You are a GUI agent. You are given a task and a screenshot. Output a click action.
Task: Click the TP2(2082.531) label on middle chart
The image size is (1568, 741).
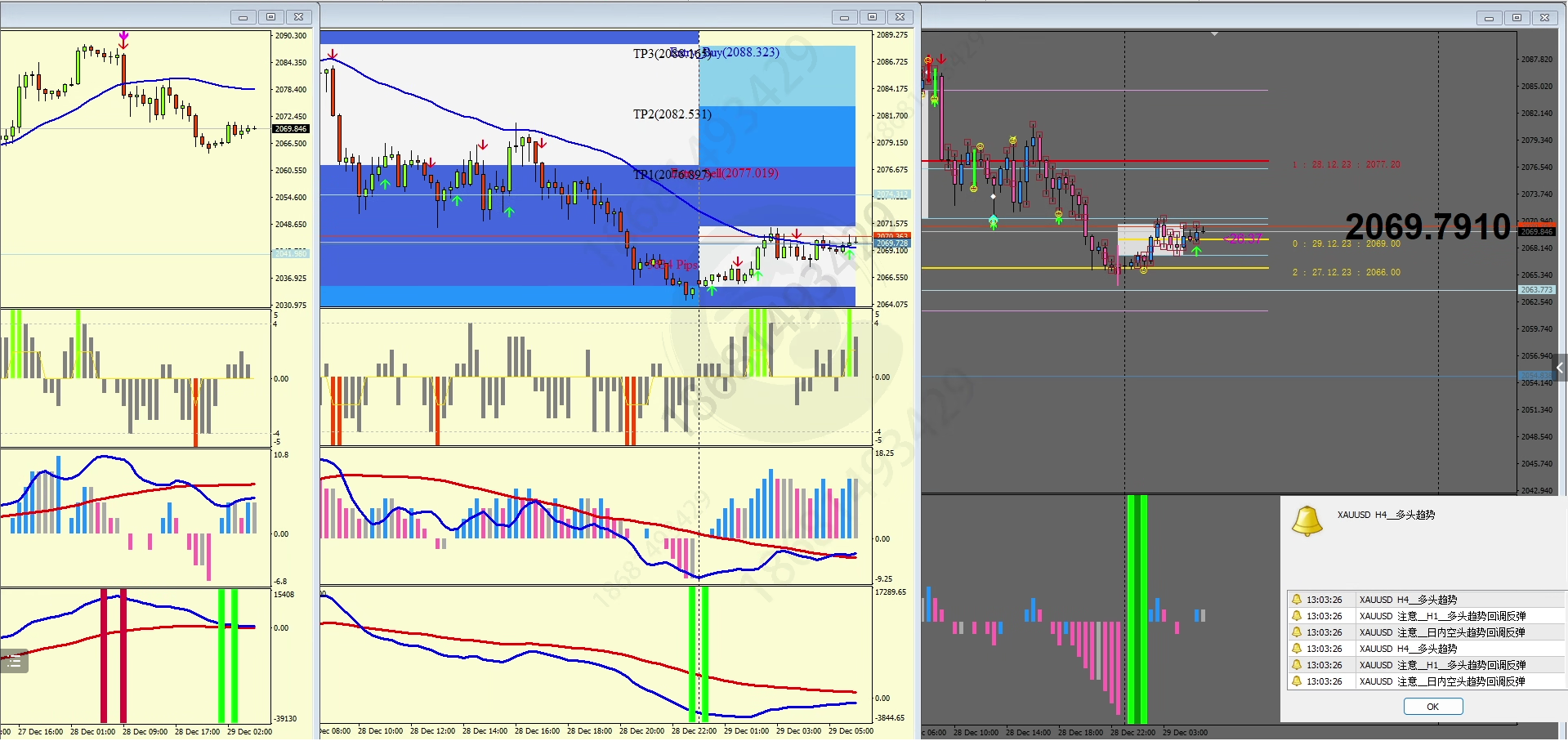(x=672, y=114)
